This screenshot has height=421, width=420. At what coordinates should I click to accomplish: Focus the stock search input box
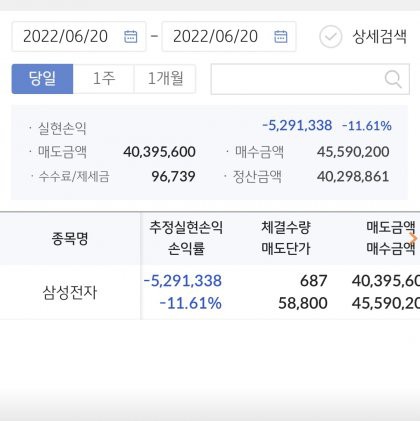pyautogui.click(x=310, y=79)
